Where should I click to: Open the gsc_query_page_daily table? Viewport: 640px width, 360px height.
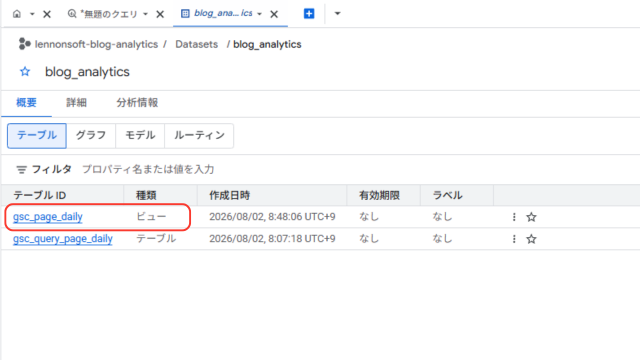click(x=62, y=239)
